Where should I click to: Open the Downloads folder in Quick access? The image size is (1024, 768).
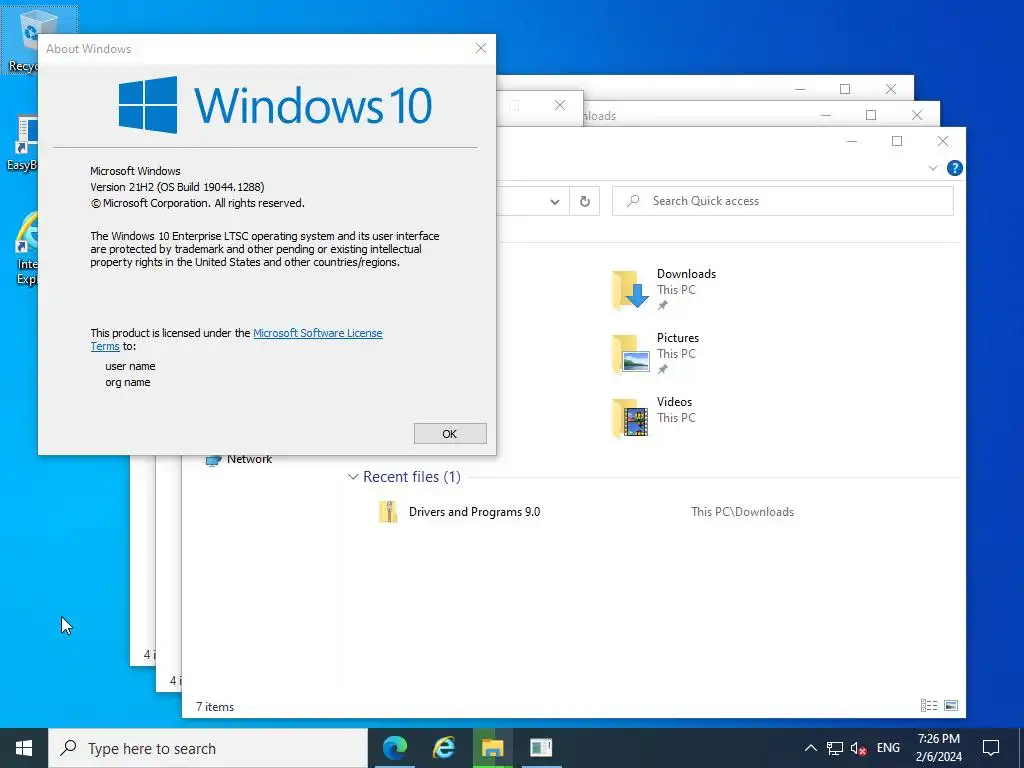click(664, 289)
